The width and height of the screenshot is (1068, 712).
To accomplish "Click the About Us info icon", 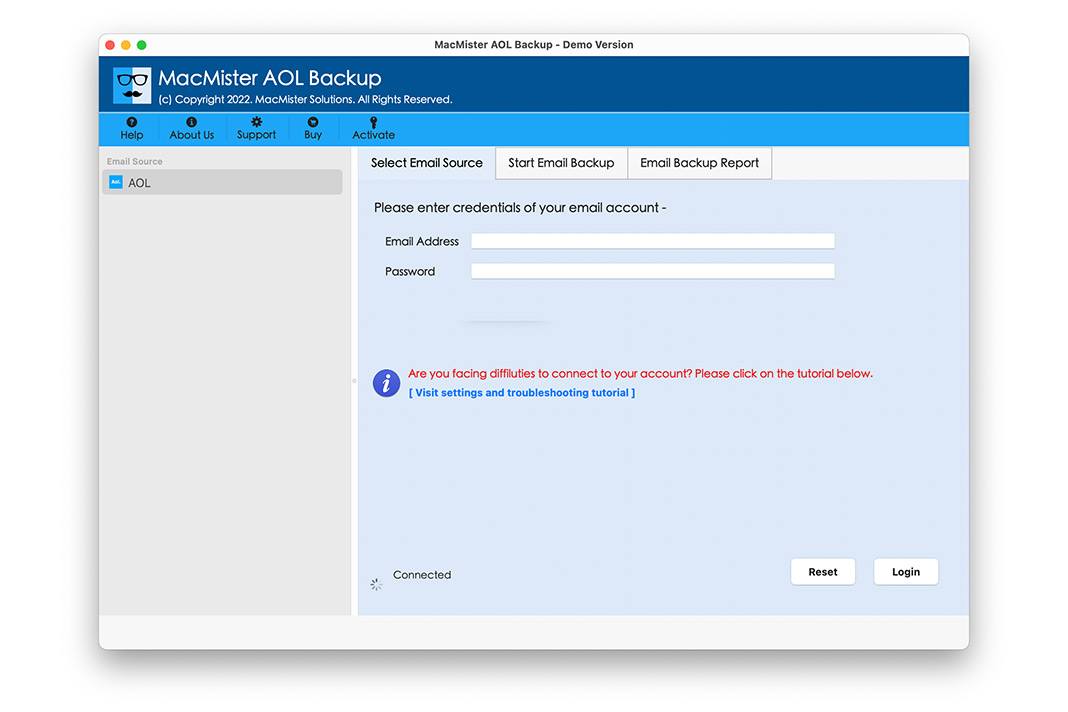I will click(x=191, y=122).
